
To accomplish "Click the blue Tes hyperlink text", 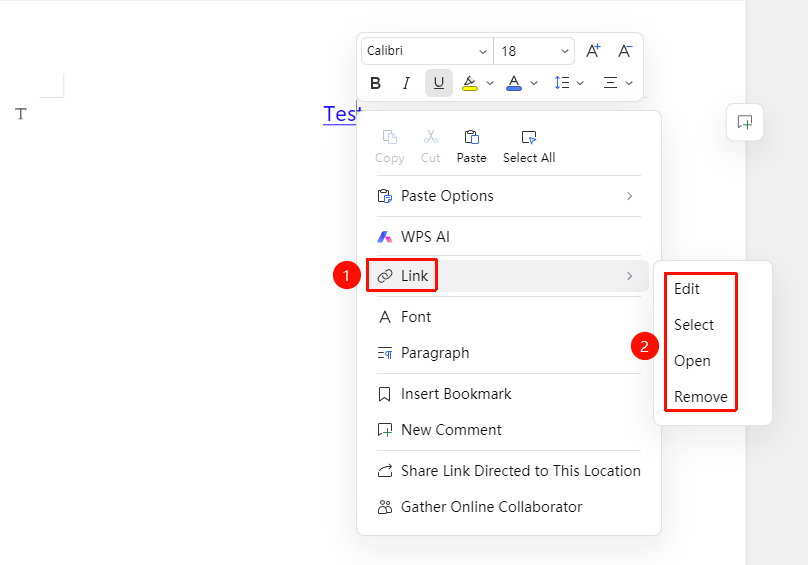I will 340,114.
